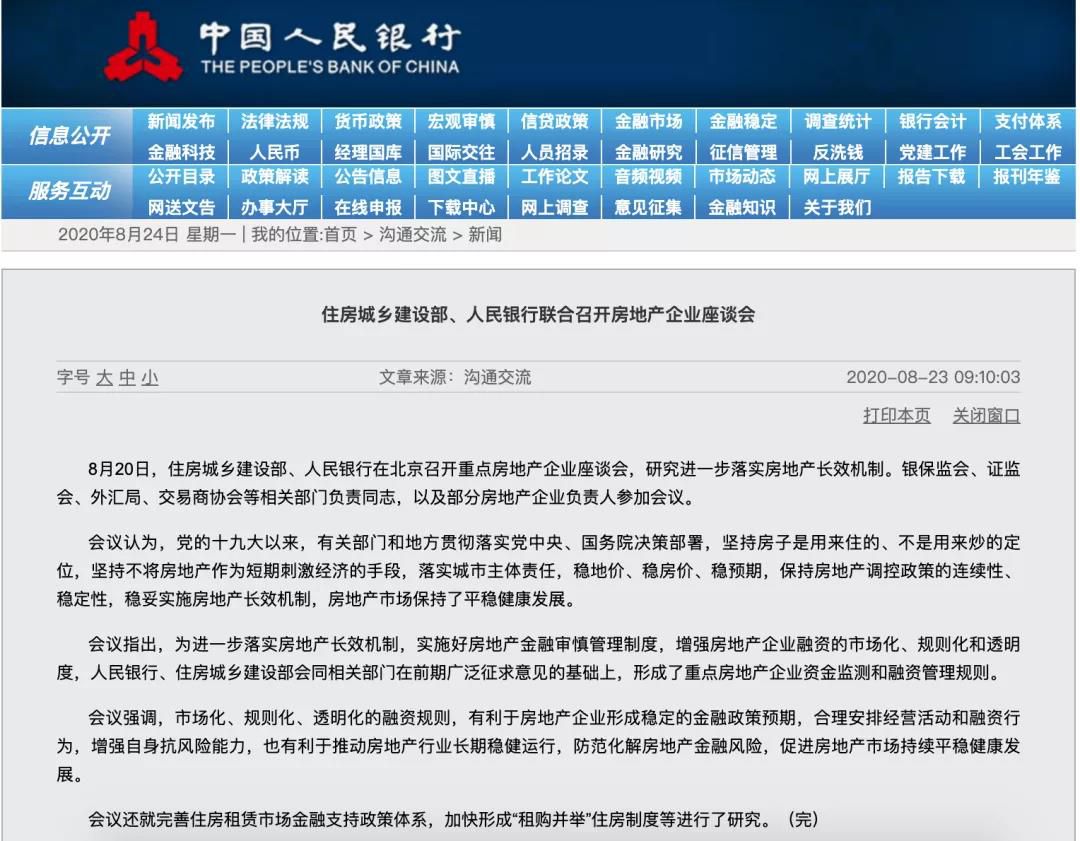The height and width of the screenshot is (841, 1080).
Task: Click the 信息公开 category tab
Action: tap(68, 136)
